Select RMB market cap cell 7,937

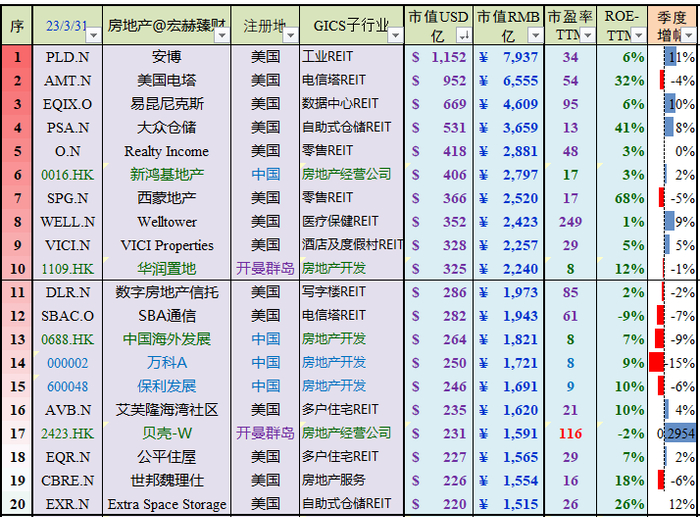pos(509,57)
